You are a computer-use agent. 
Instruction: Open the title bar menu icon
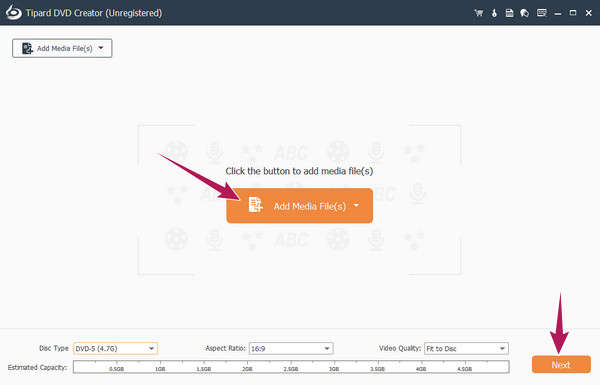pos(541,13)
